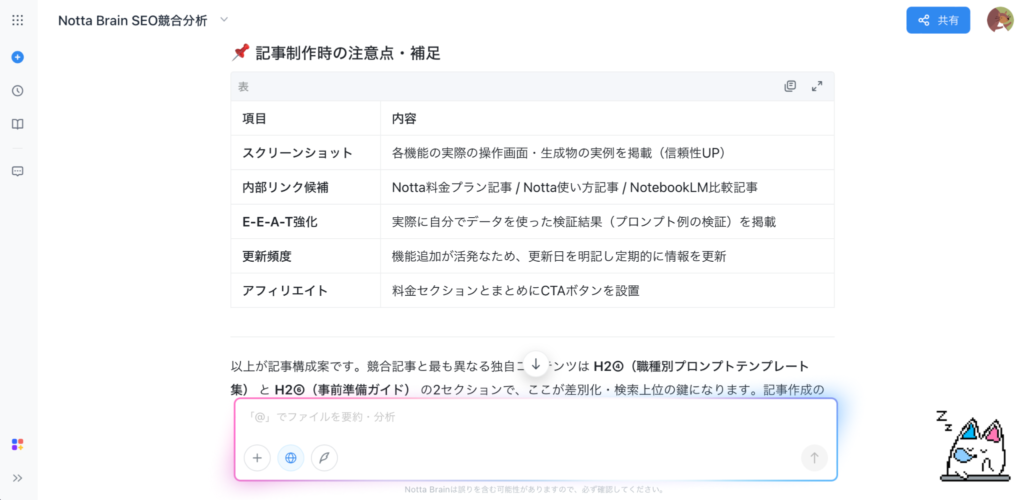
Task: Select the E-E-A-T強化 cell
Action: [306, 222]
